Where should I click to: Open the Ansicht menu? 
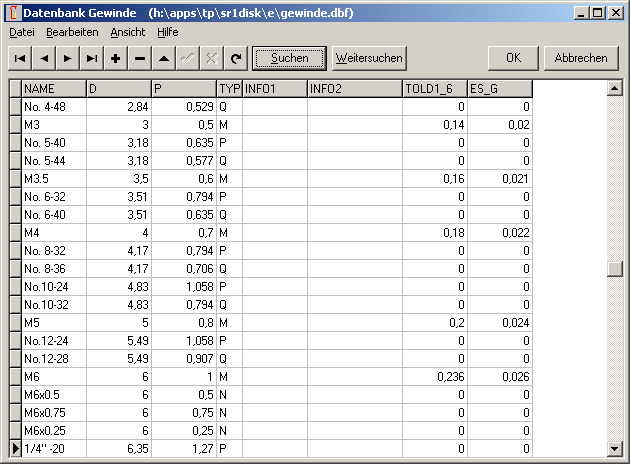point(128,32)
